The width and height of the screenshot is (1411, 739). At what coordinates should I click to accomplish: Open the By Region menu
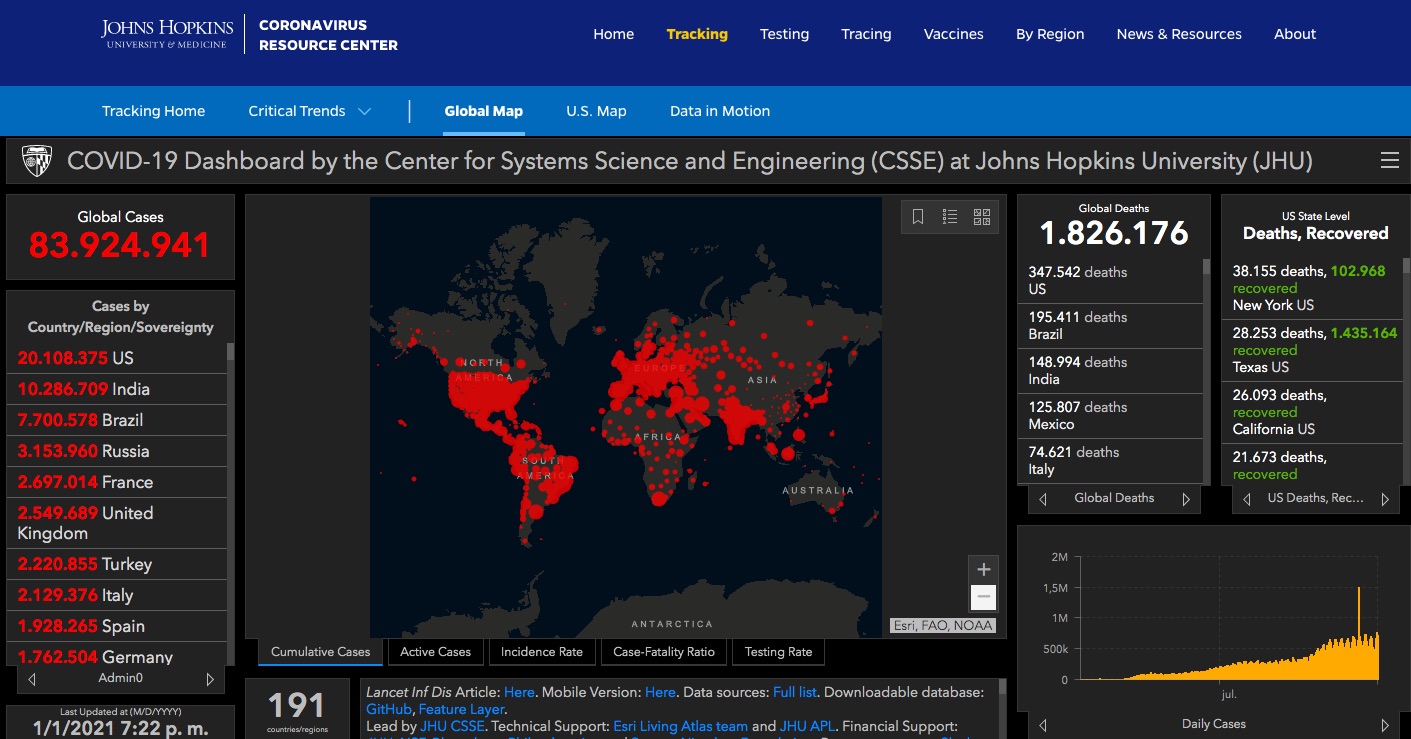(x=1050, y=34)
